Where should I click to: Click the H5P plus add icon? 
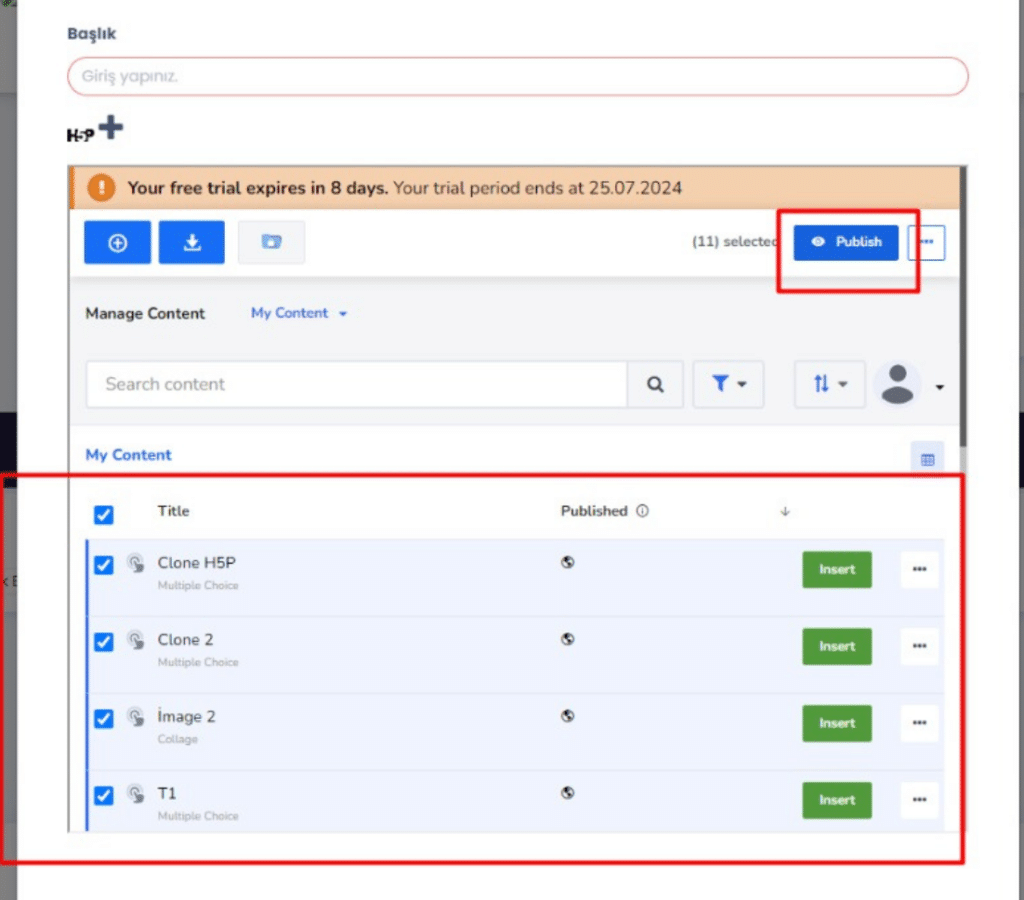tap(110, 128)
